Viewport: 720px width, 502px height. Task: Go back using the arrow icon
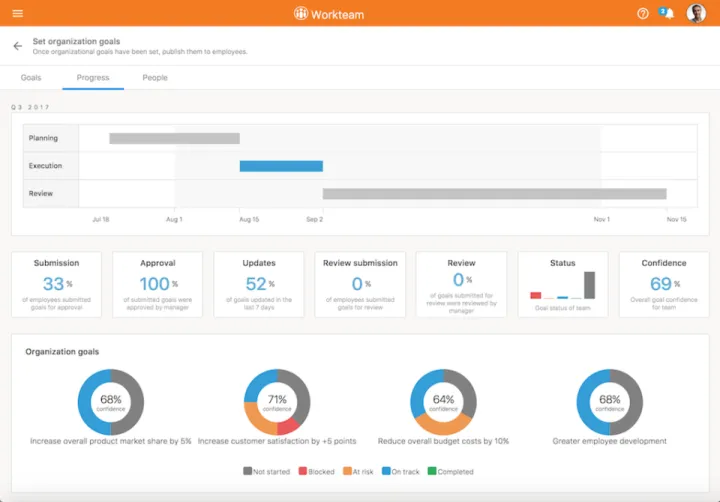(x=17, y=46)
